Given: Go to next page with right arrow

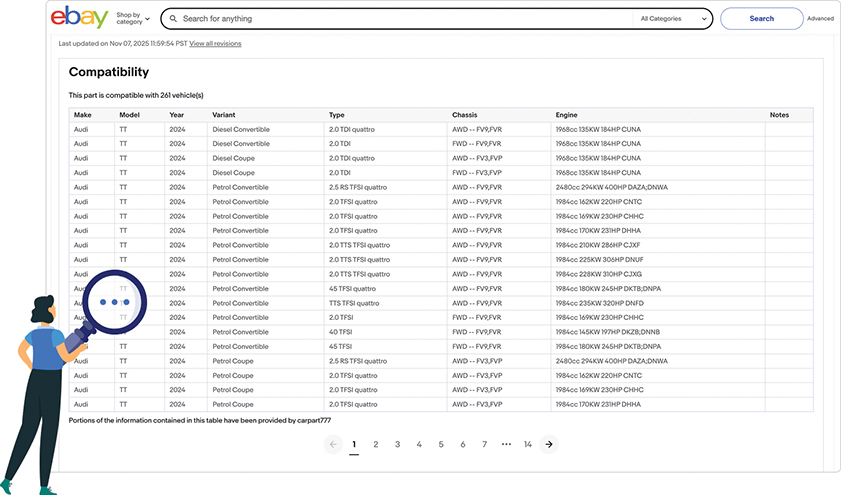Looking at the screenshot, I should pos(549,444).
